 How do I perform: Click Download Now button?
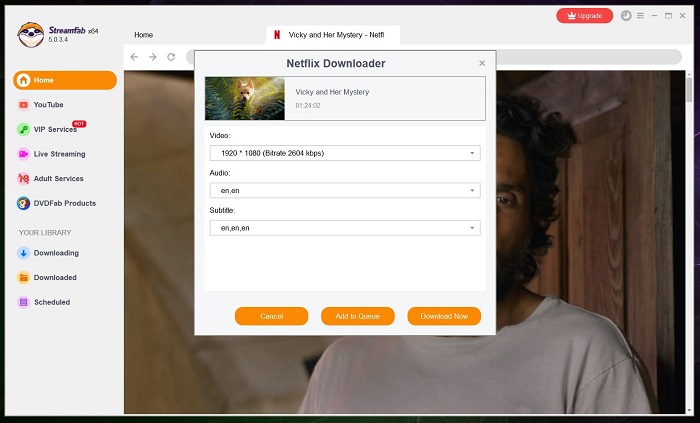(x=444, y=316)
